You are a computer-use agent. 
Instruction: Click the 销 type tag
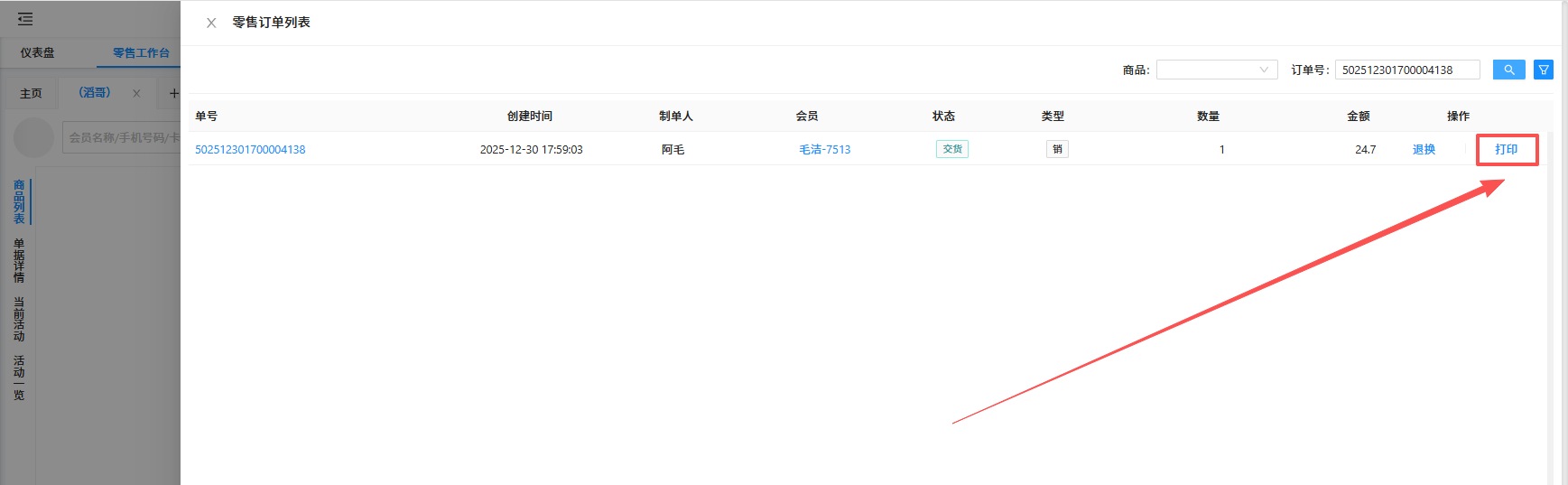(x=1056, y=149)
